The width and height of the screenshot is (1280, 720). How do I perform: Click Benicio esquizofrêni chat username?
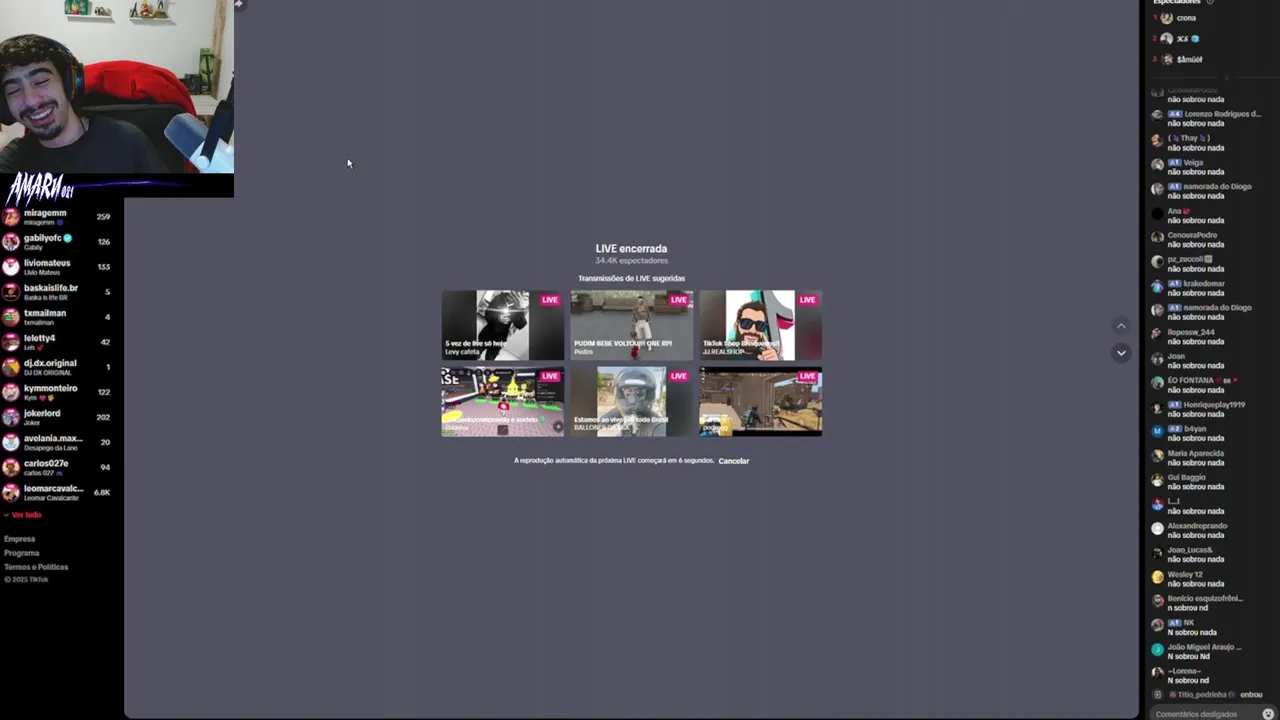[1205, 598]
